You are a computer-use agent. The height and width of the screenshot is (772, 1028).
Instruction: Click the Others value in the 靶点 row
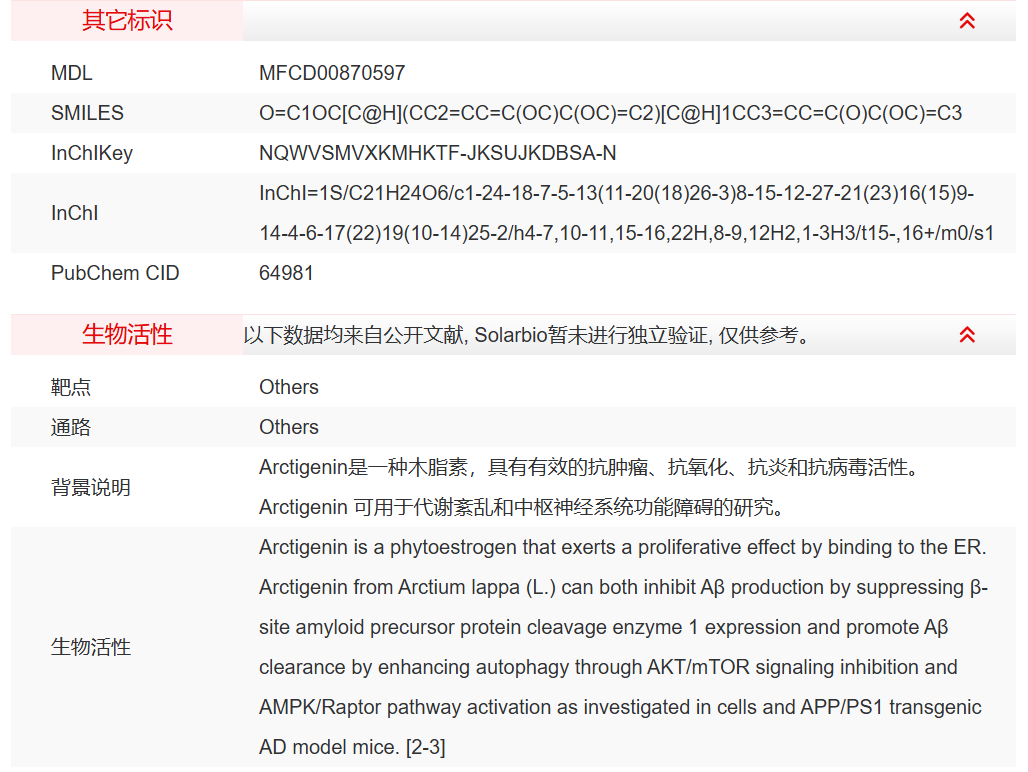click(x=289, y=387)
